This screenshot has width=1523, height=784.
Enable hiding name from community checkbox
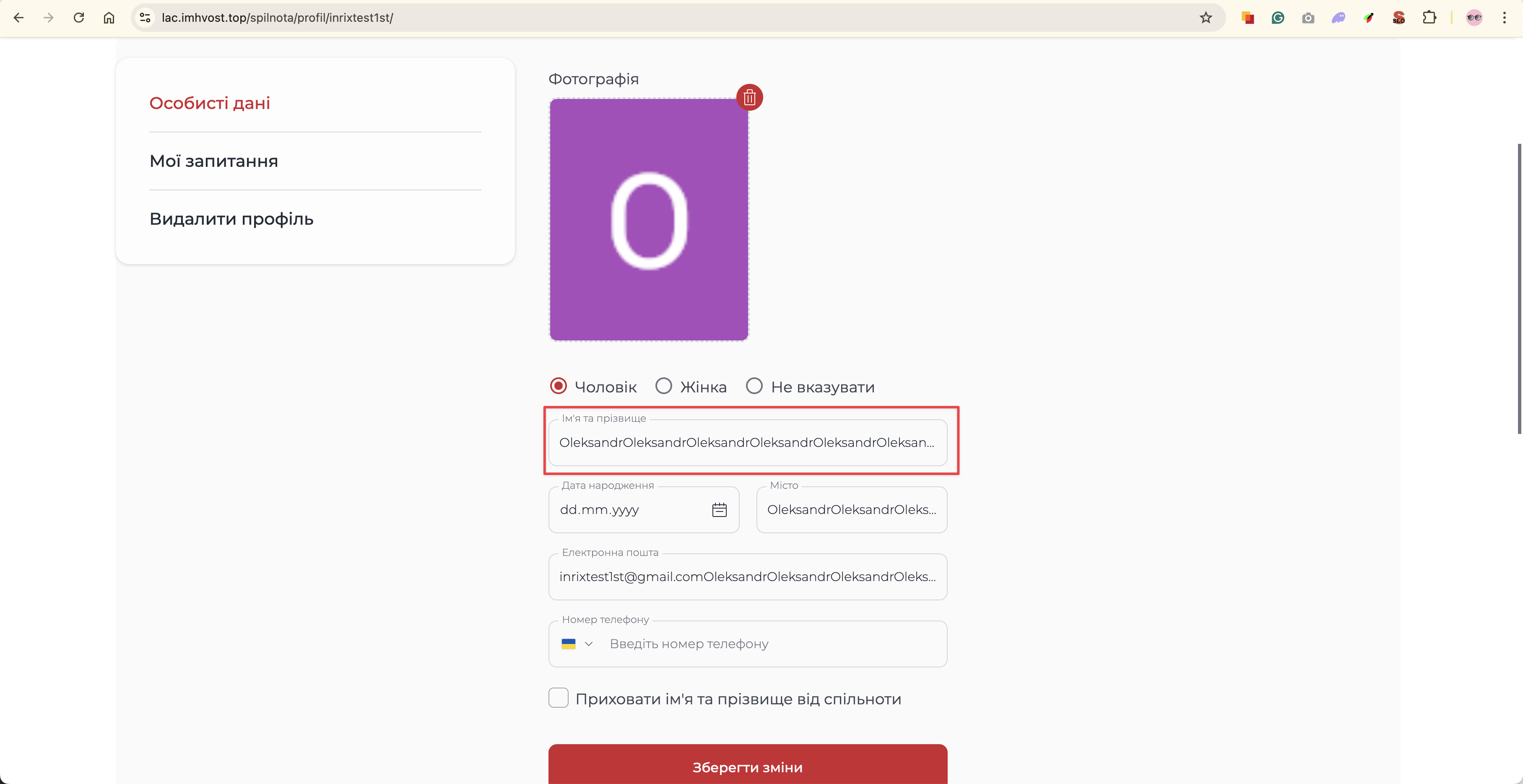(x=558, y=698)
